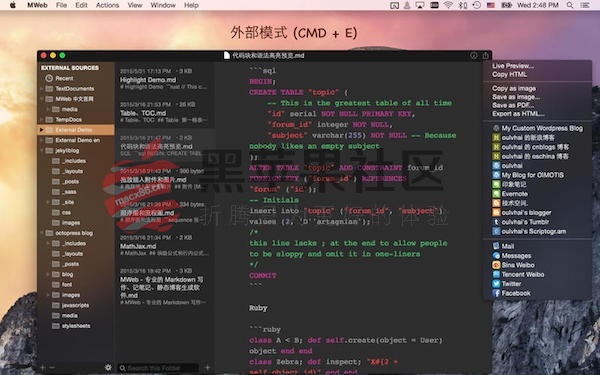Open Spotlight search in menu bar
The height and width of the screenshot is (375, 600).
570,5
